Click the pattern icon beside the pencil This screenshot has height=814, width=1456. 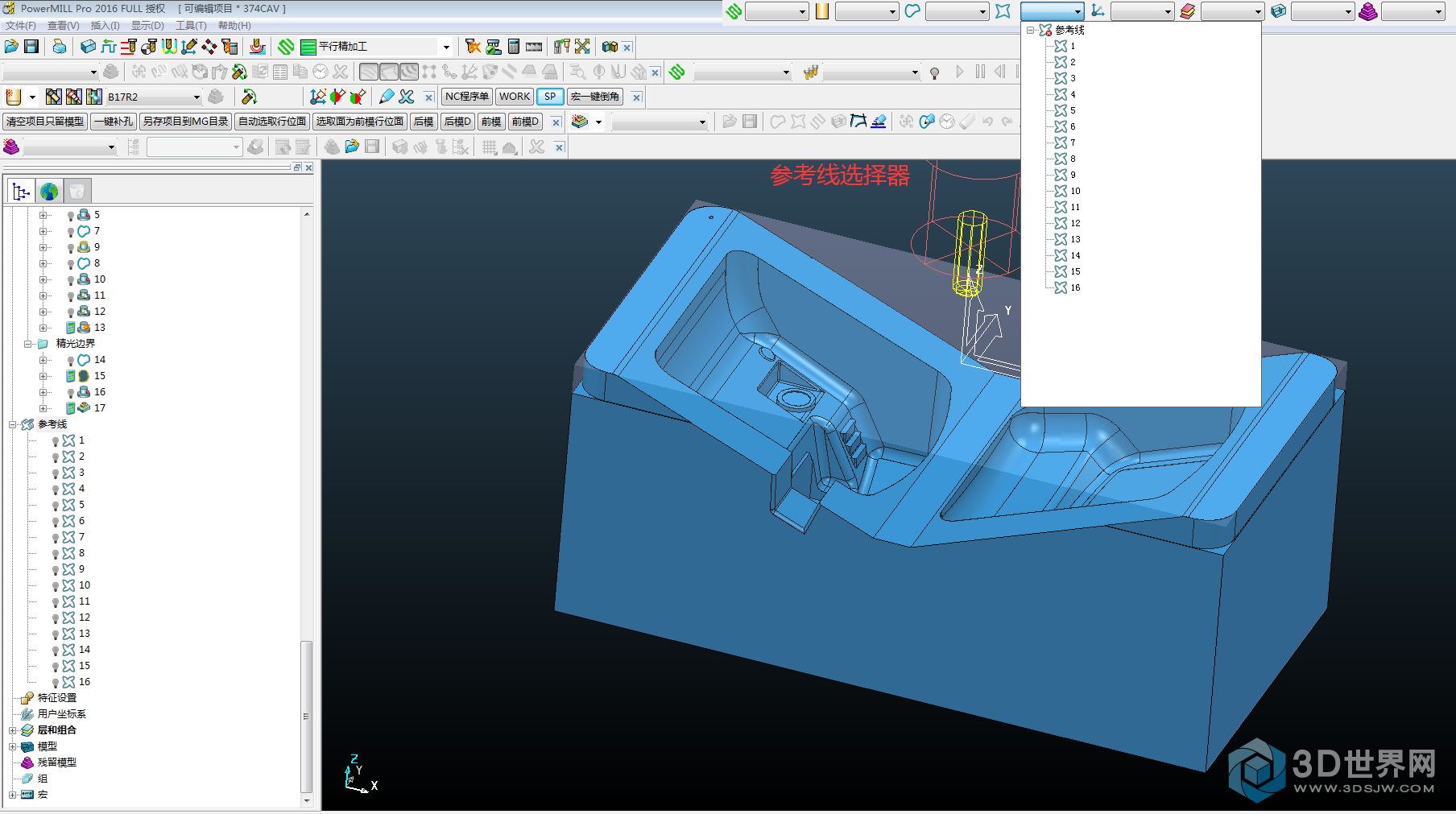pos(407,97)
